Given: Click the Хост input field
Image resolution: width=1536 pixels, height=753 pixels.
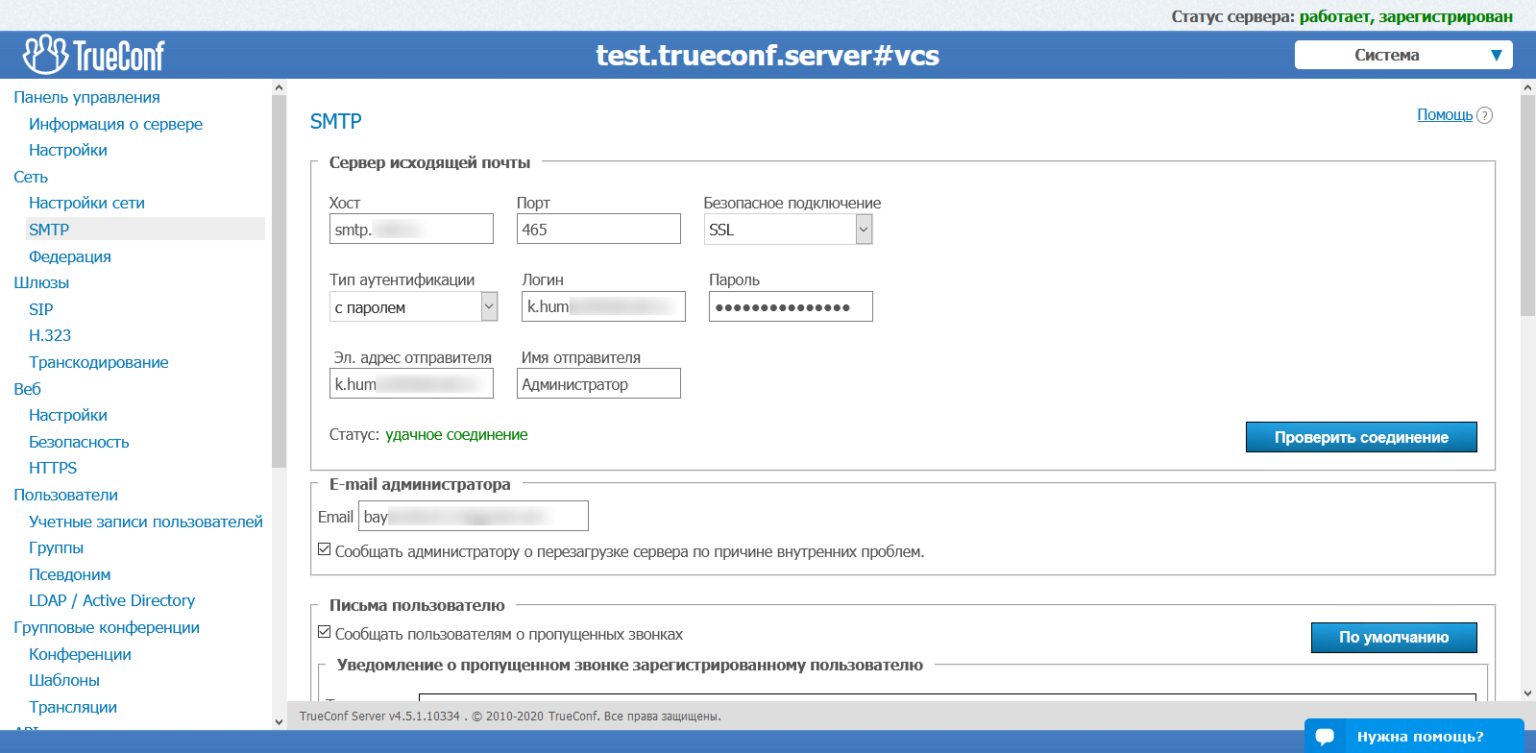Looking at the screenshot, I should pos(412,229).
